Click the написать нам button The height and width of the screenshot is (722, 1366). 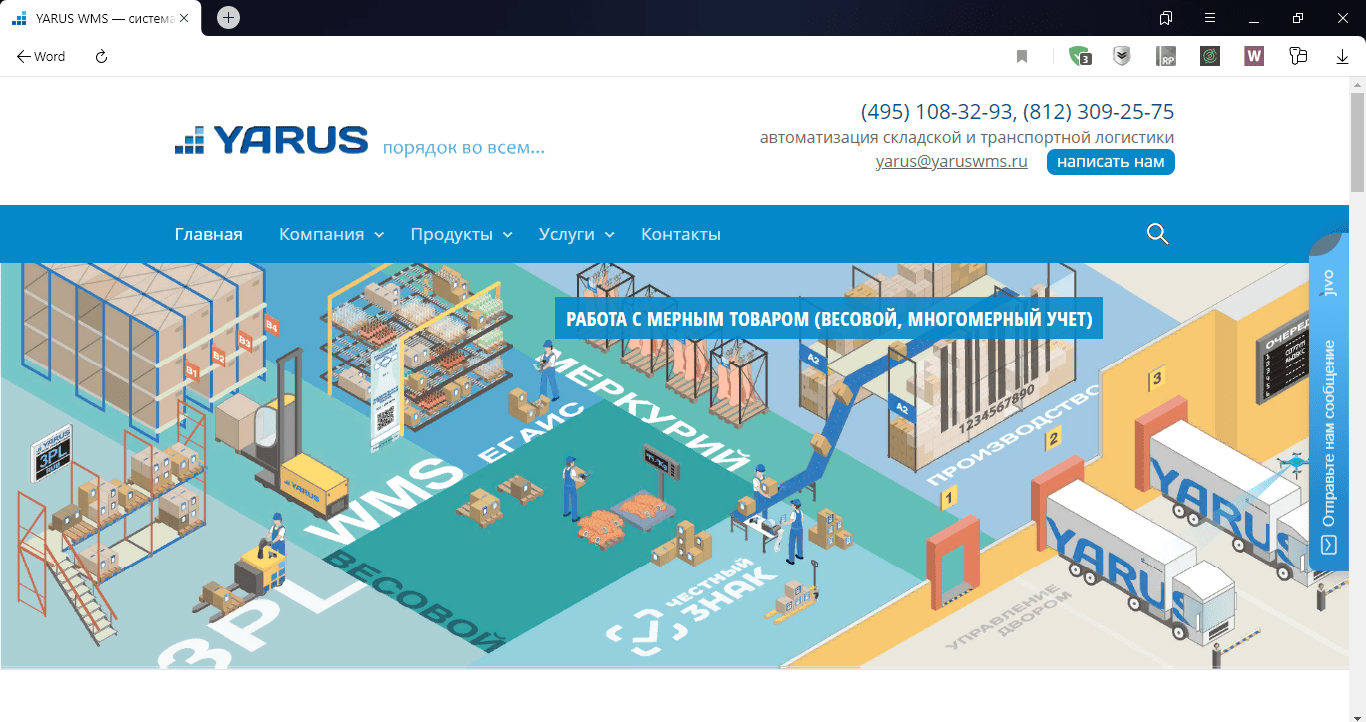pos(1111,162)
